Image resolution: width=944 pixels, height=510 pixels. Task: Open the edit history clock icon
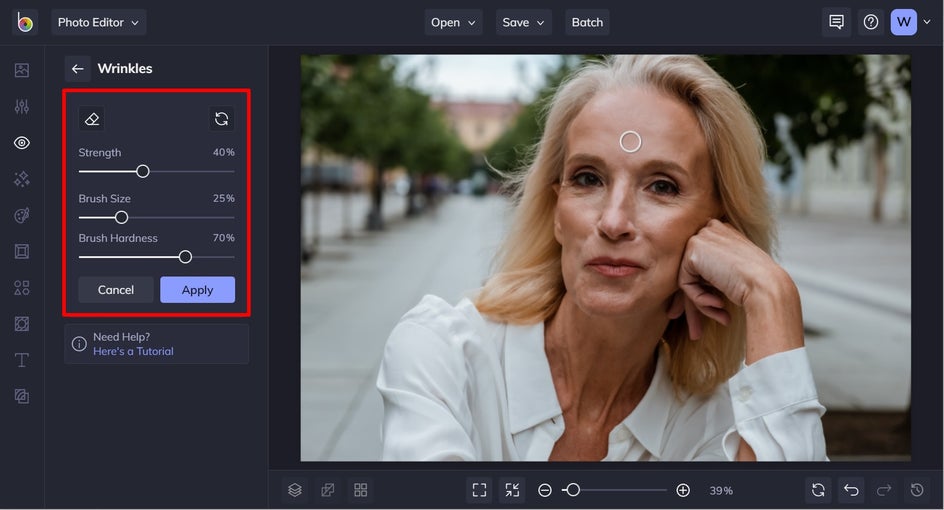917,490
